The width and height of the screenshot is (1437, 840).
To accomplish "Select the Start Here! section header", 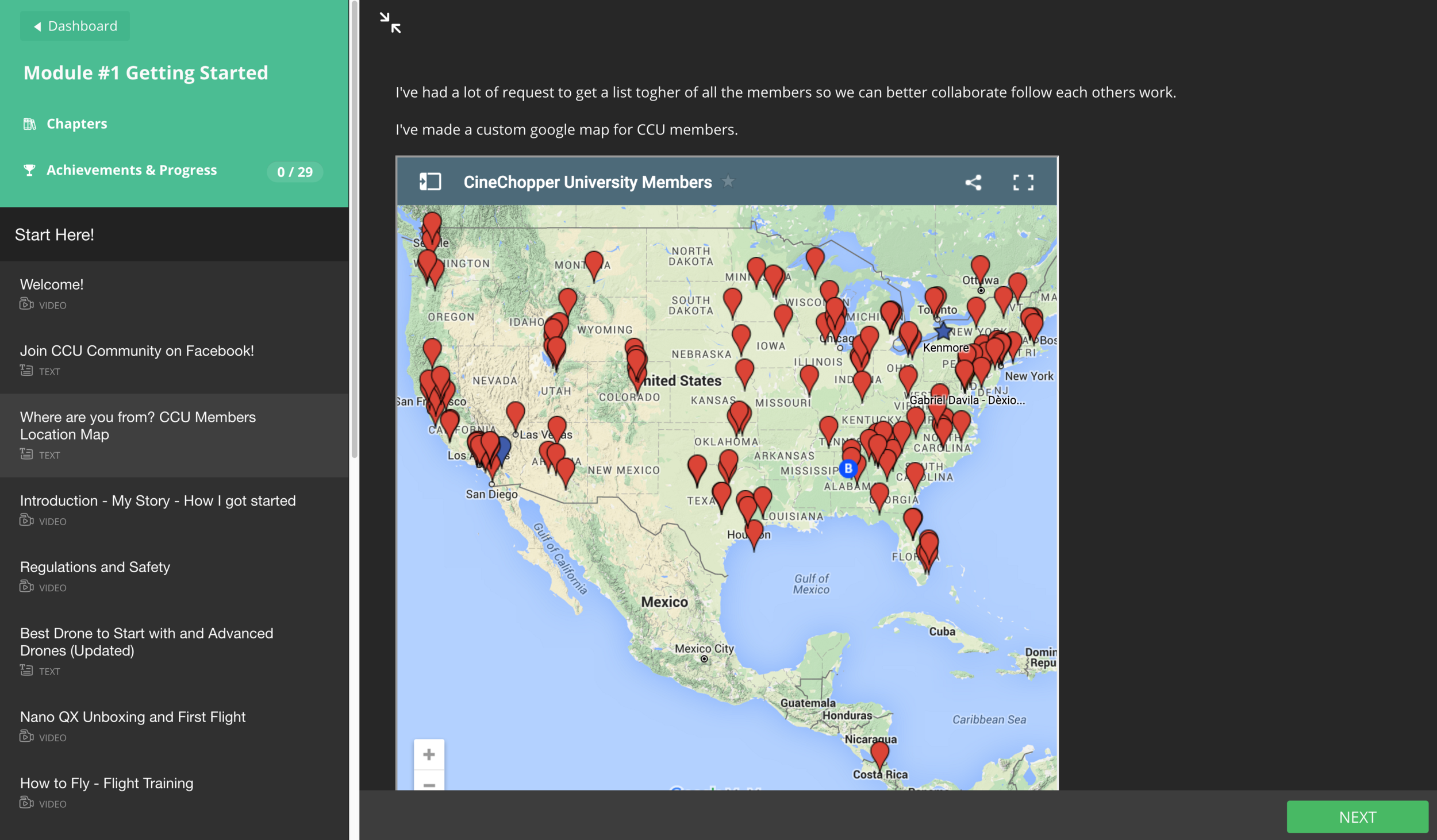I will coord(174,234).
